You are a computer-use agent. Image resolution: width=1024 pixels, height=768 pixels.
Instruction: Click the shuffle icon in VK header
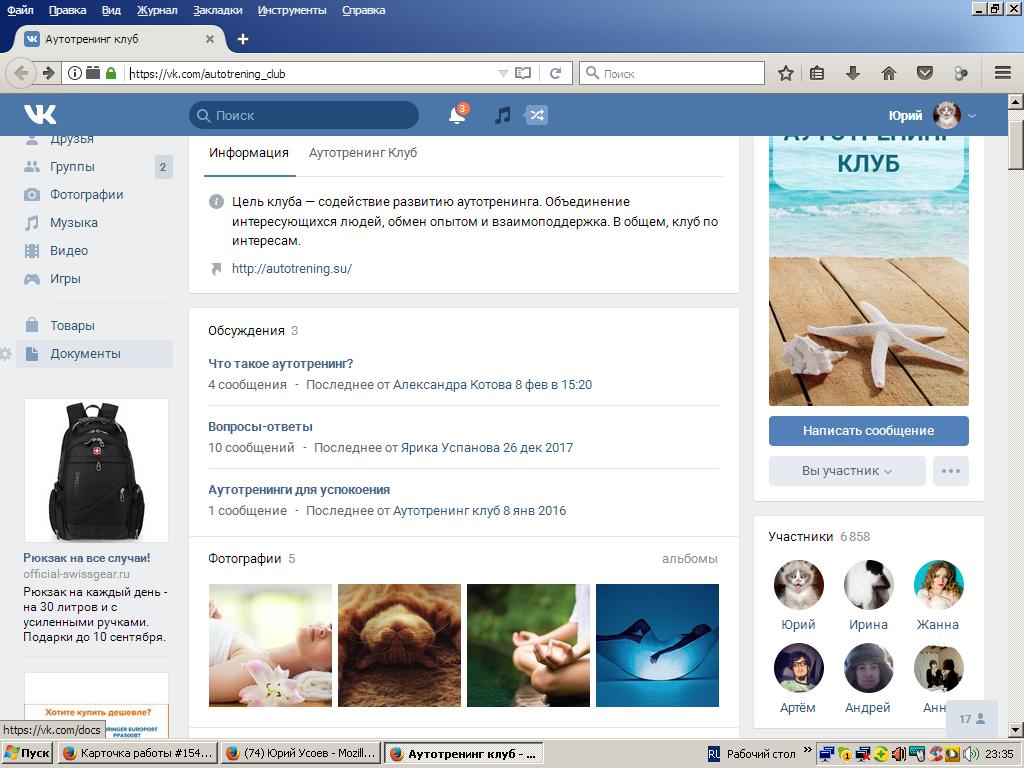tap(536, 116)
